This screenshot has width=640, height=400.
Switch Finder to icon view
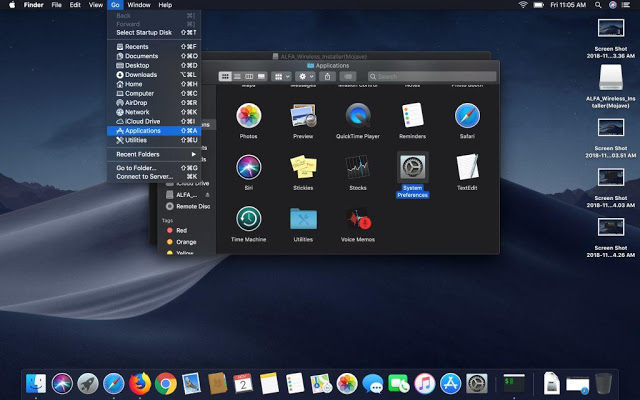(x=224, y=76)
